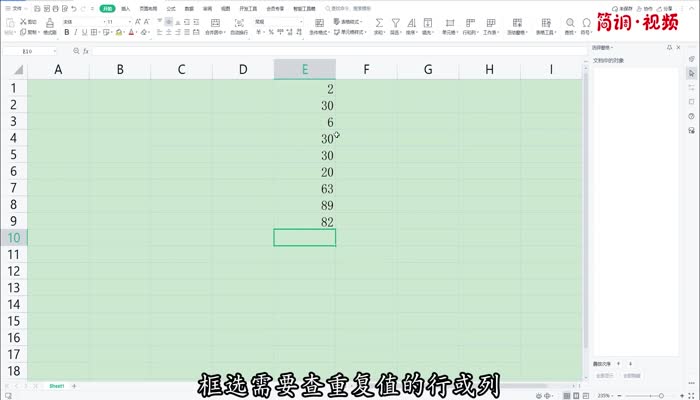Open the 公式 (Formulas) ribbon tab

click(x=170, y=8)
